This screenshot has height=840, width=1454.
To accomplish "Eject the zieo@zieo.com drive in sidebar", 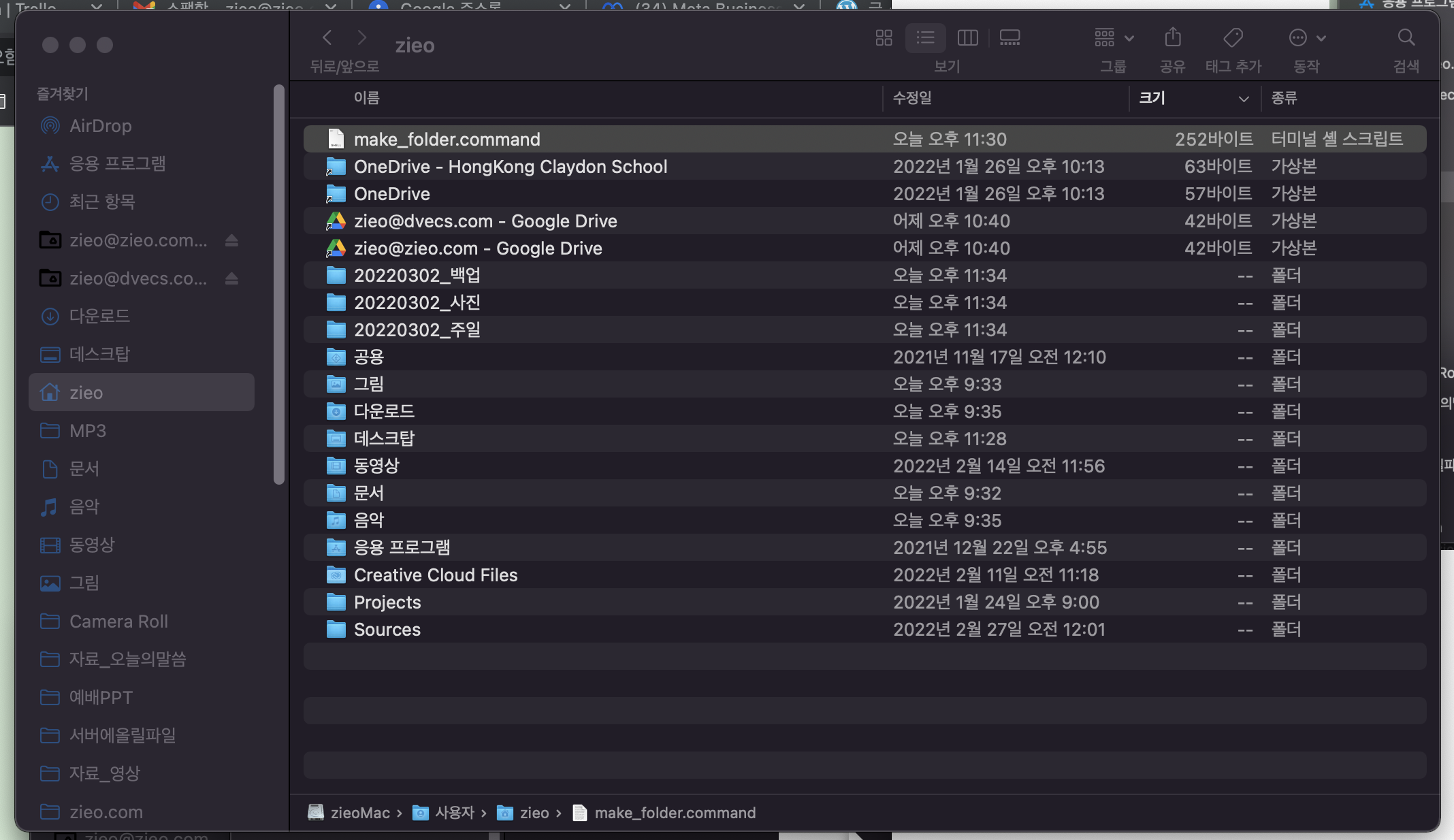I will (x=231, y=240).
